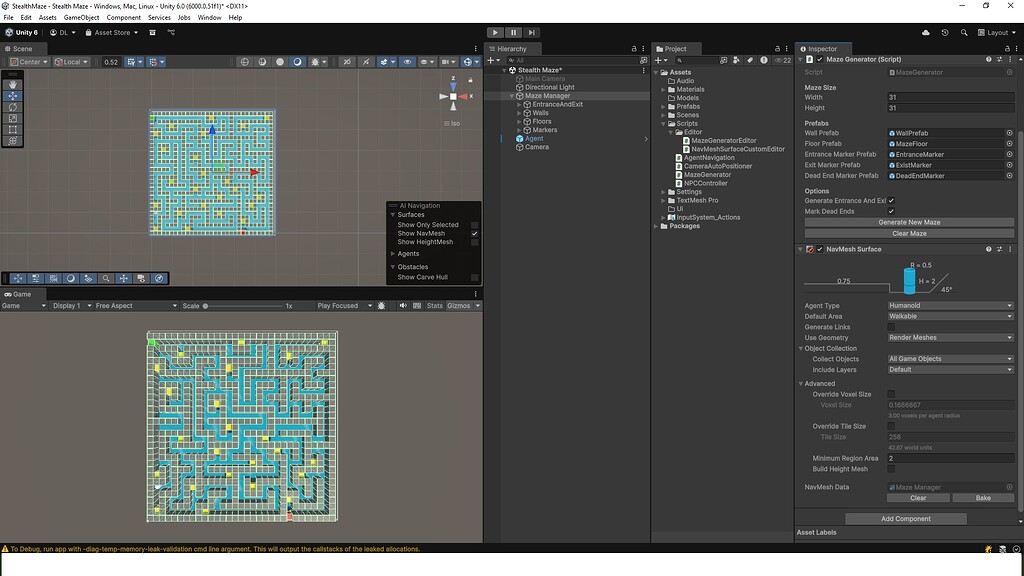The width and height of the screenshot is (1024, 576).
Task: Click the Play button
Action: 495,32
